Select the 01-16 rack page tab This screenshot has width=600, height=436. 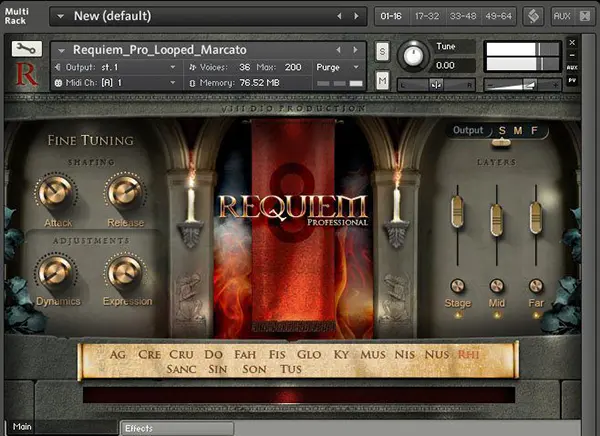[391, 16]
